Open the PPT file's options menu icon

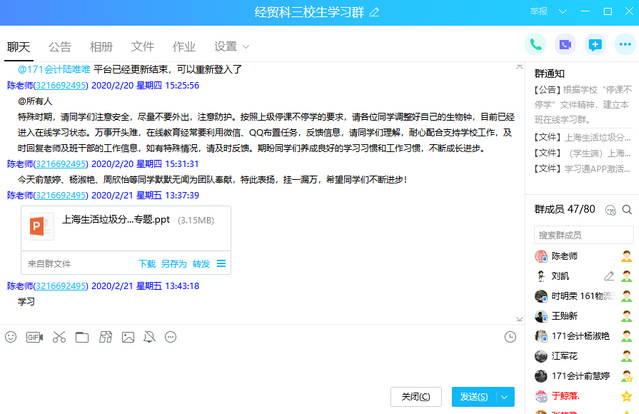pos(222,264)
